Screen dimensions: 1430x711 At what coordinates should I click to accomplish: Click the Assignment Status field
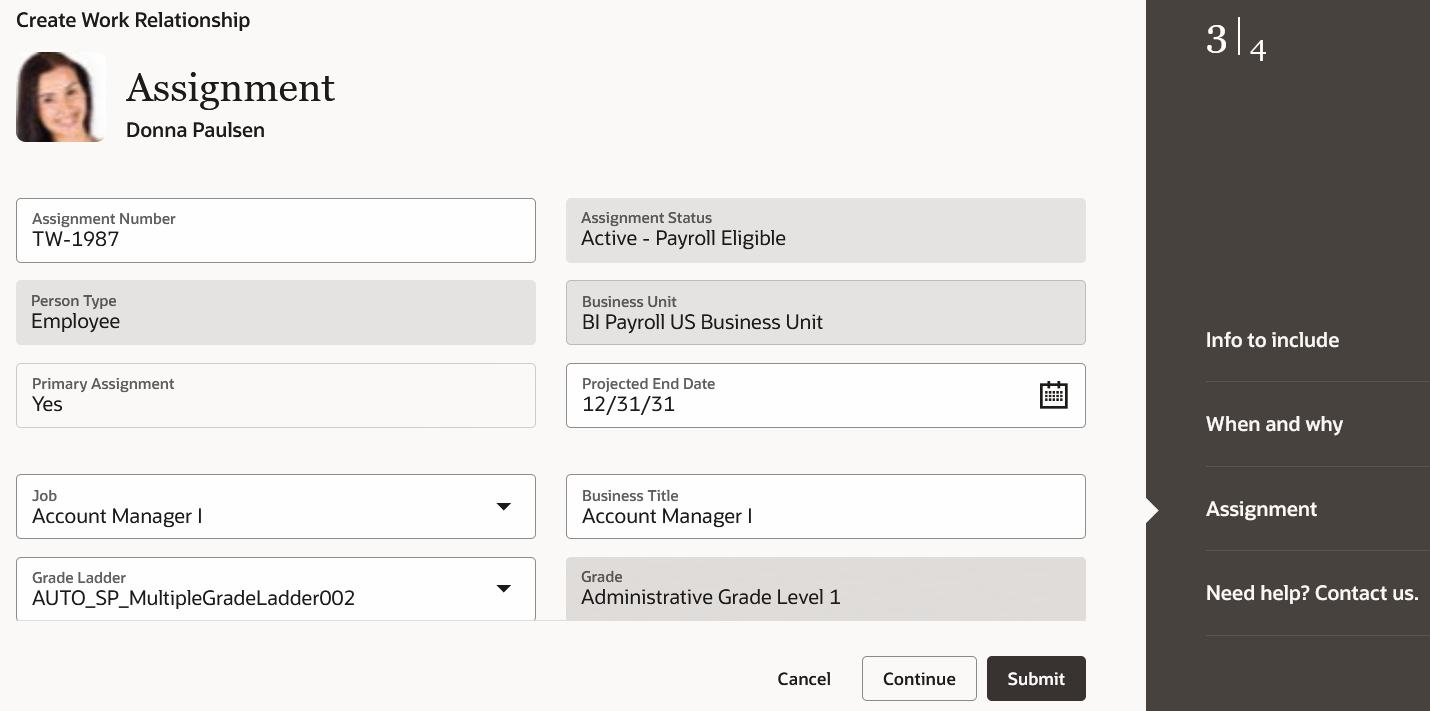tap(825, 231)
